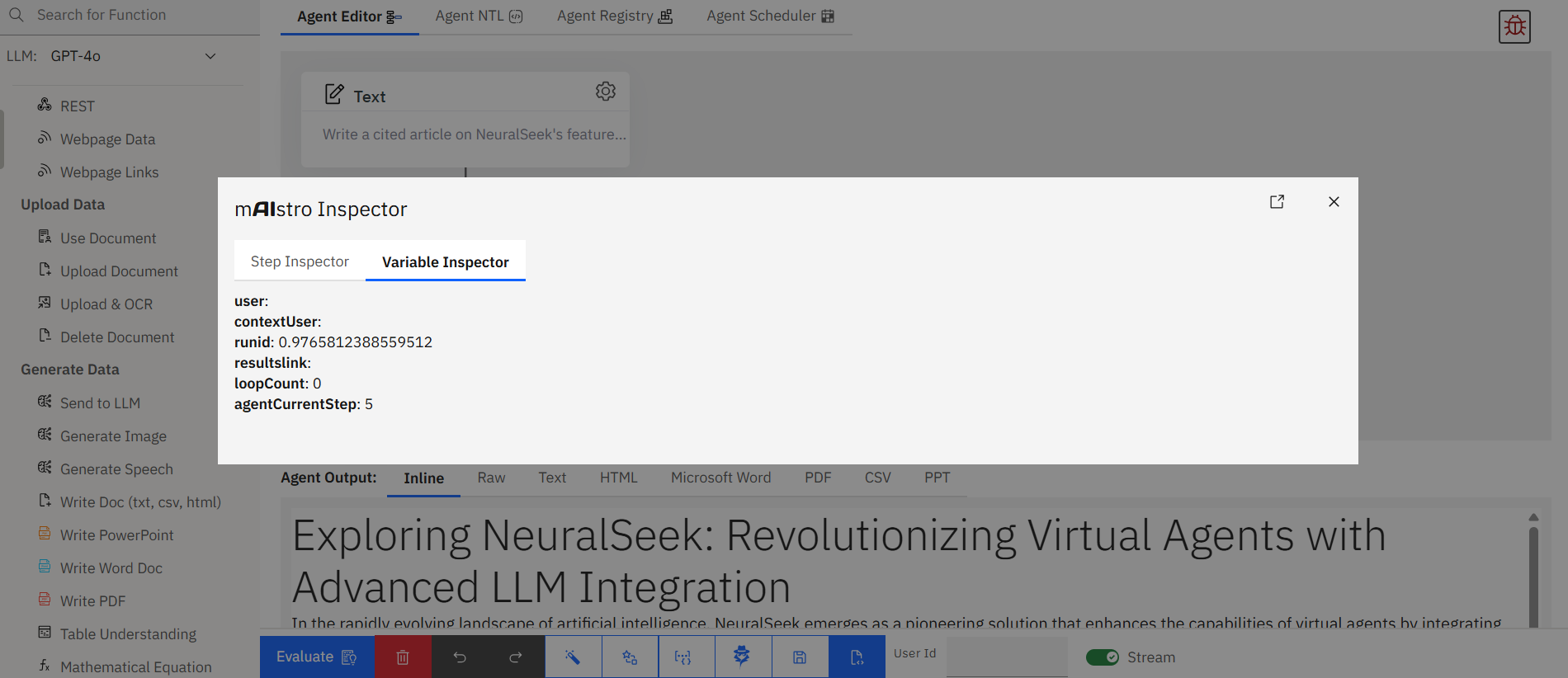This screenshot has width=1568, height=678.
Task: Click the Generate Data section header
Action: coord(70,370)
